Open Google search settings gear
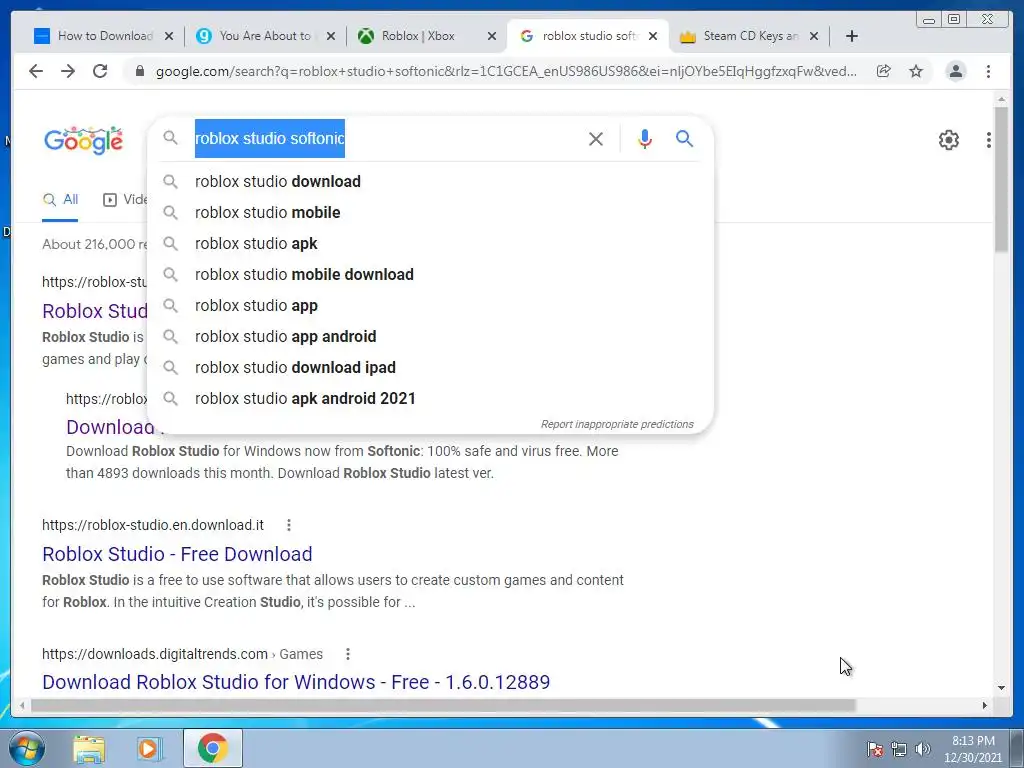Screen dimensions: 1024x768 click(x=948, y=140)
